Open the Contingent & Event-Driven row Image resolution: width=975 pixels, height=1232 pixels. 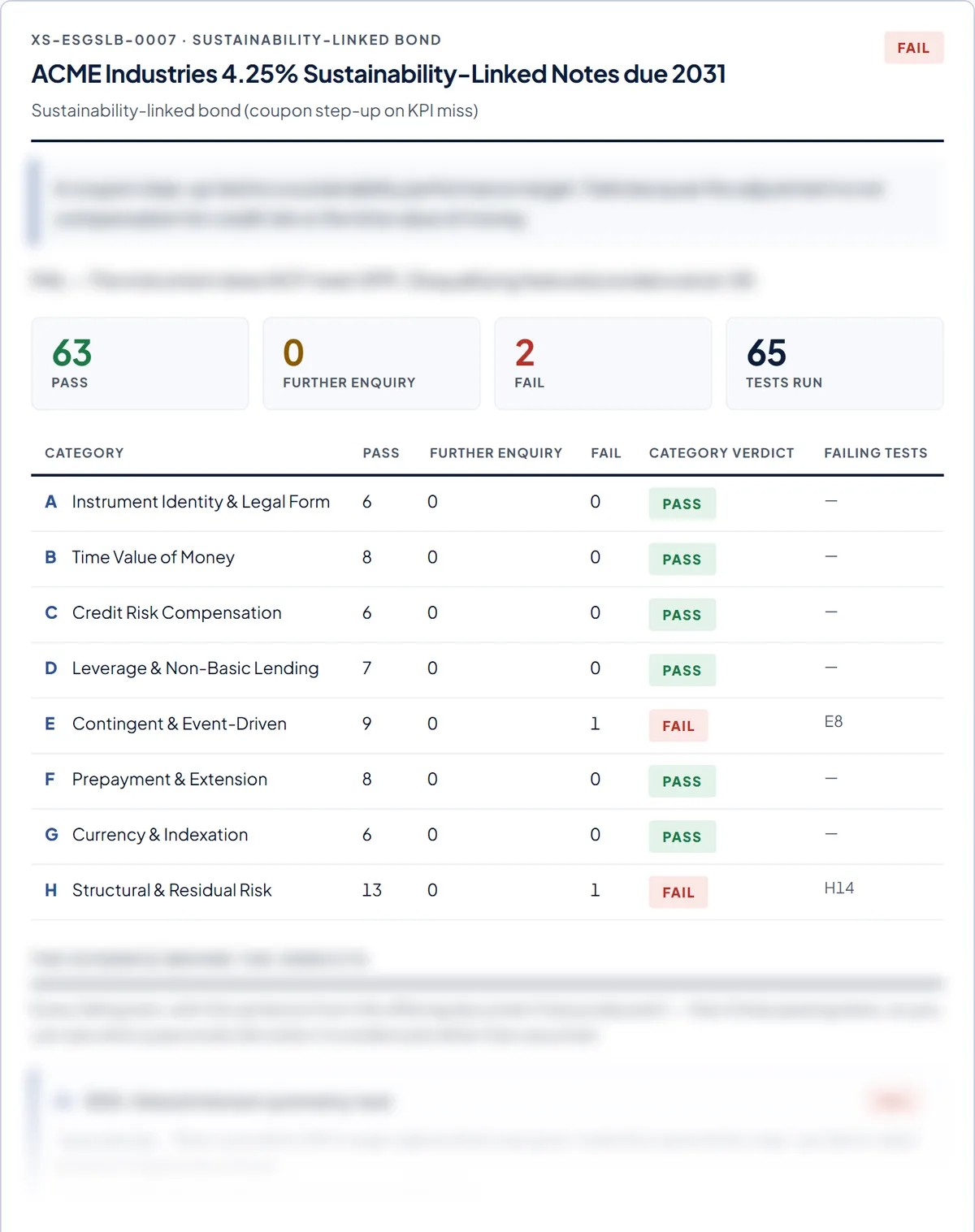tap(487, 725)
